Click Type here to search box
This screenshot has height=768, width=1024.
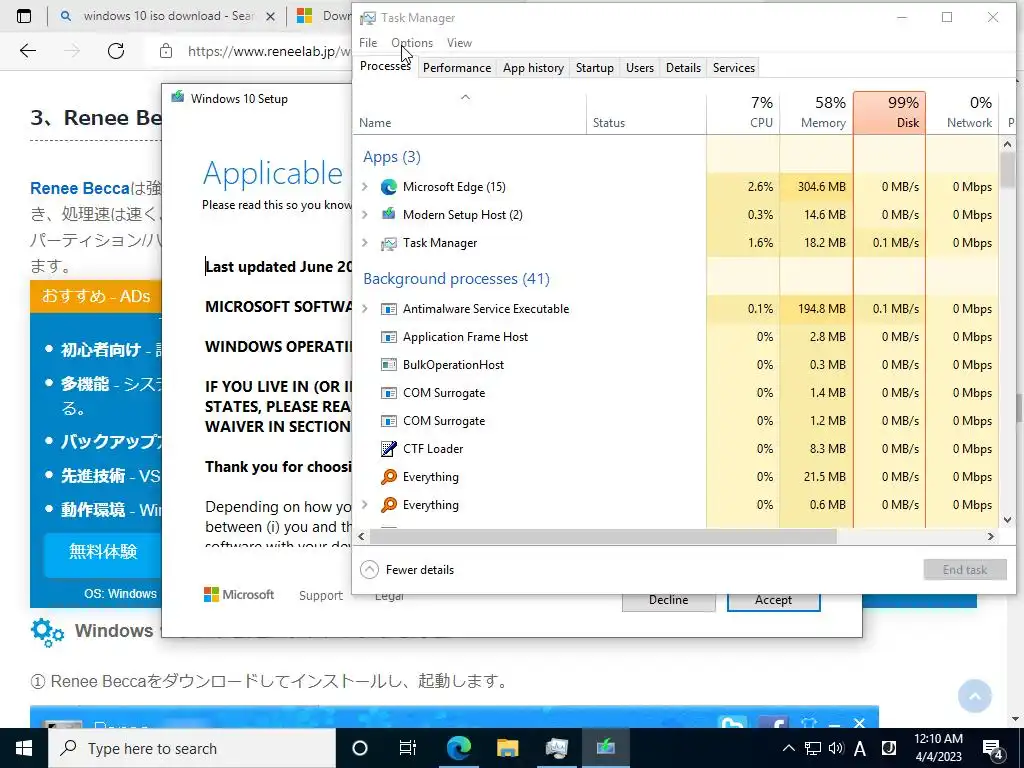(x=192, y=748)
